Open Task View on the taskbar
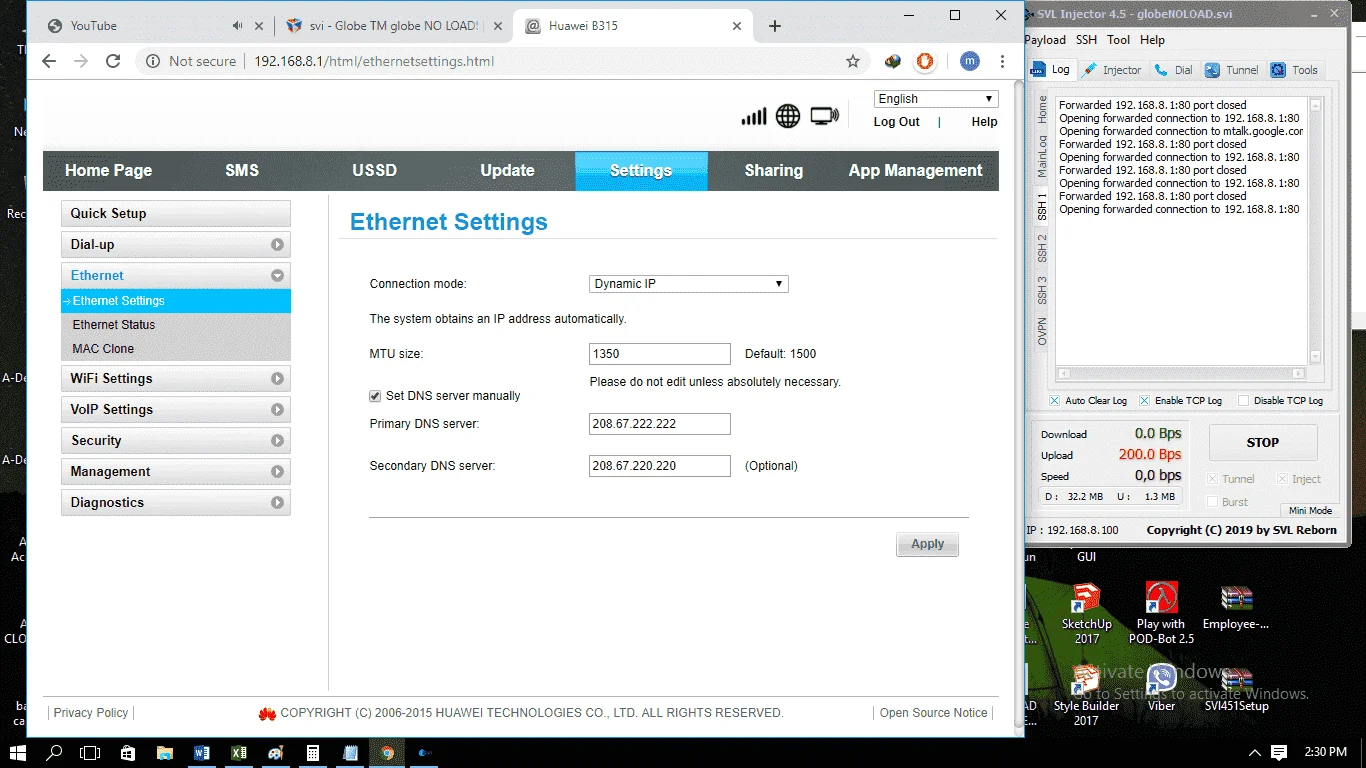The image size is (1366, 768). click(x=90, y=753)
